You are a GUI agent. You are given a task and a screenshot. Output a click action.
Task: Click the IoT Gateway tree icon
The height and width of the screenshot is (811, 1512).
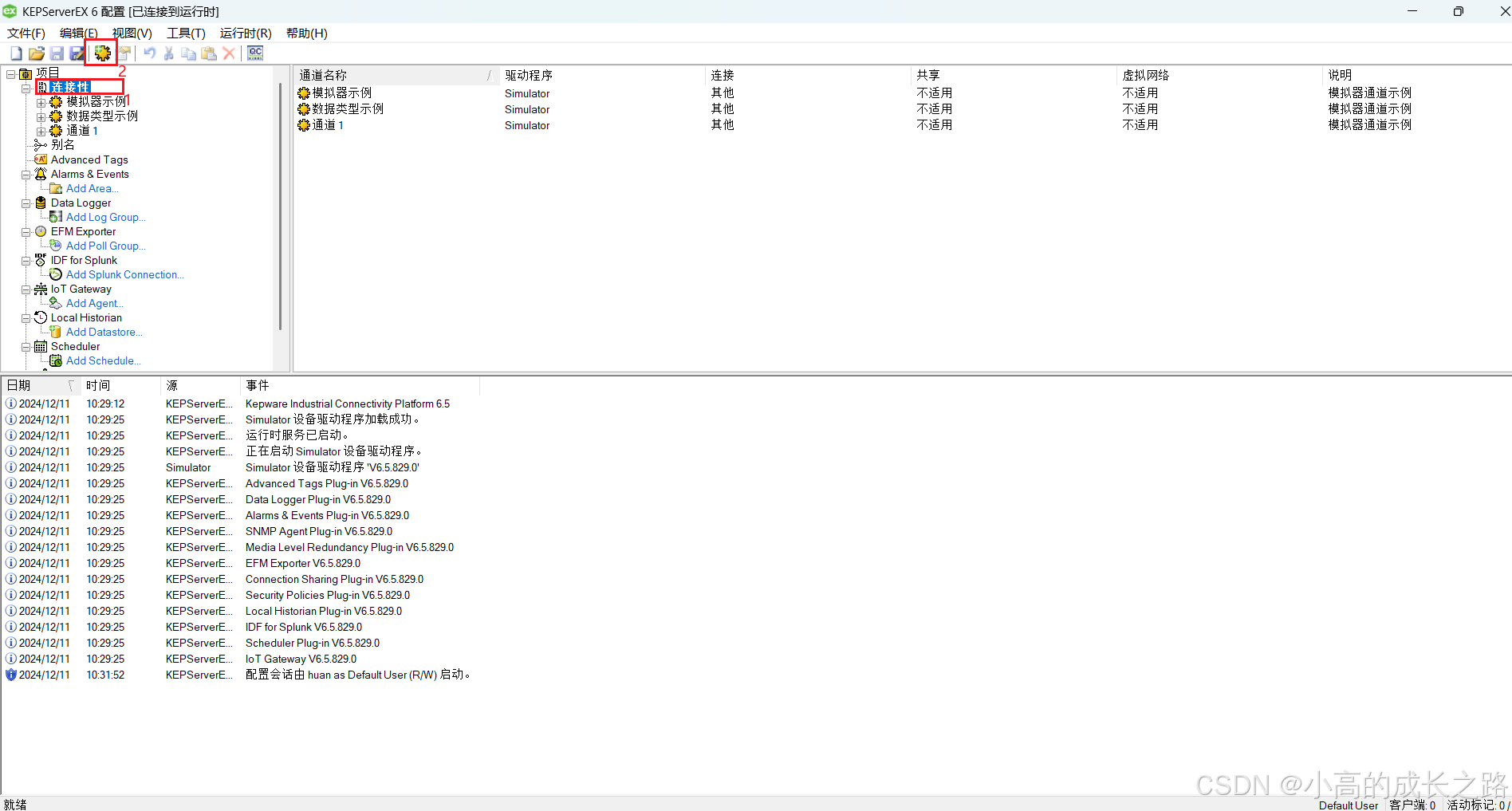point(41,289)
